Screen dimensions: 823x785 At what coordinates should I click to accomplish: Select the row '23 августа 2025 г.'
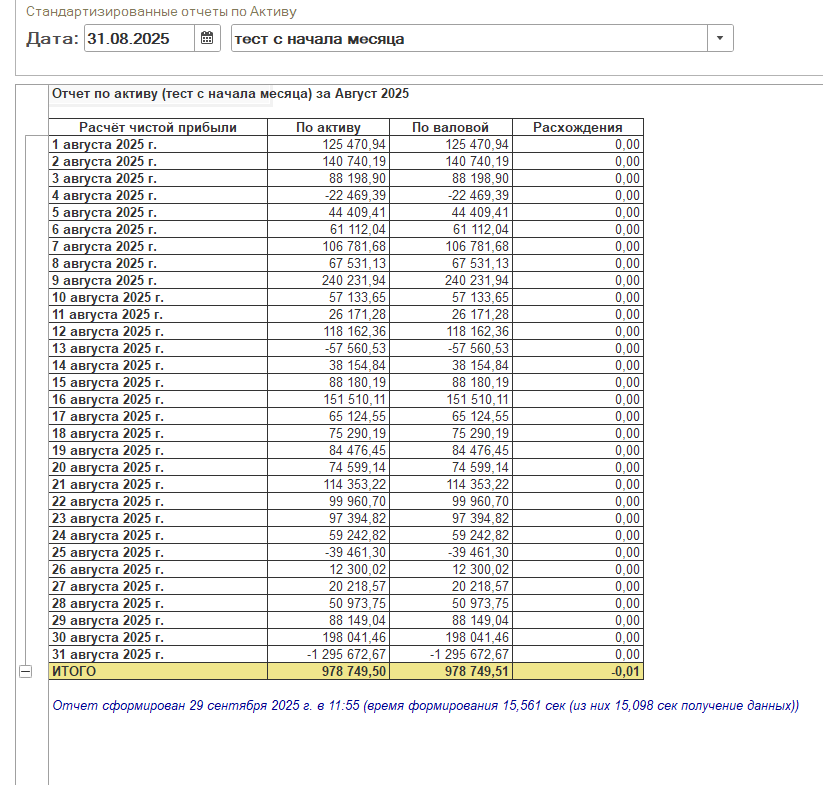click(x=346, y=518)
